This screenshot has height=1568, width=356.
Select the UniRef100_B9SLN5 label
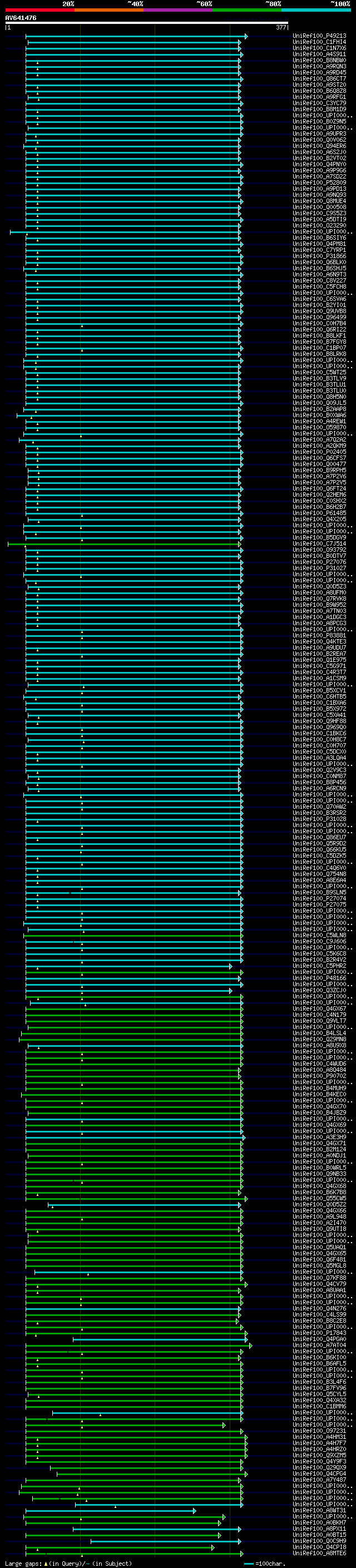(x=319, y=892)
